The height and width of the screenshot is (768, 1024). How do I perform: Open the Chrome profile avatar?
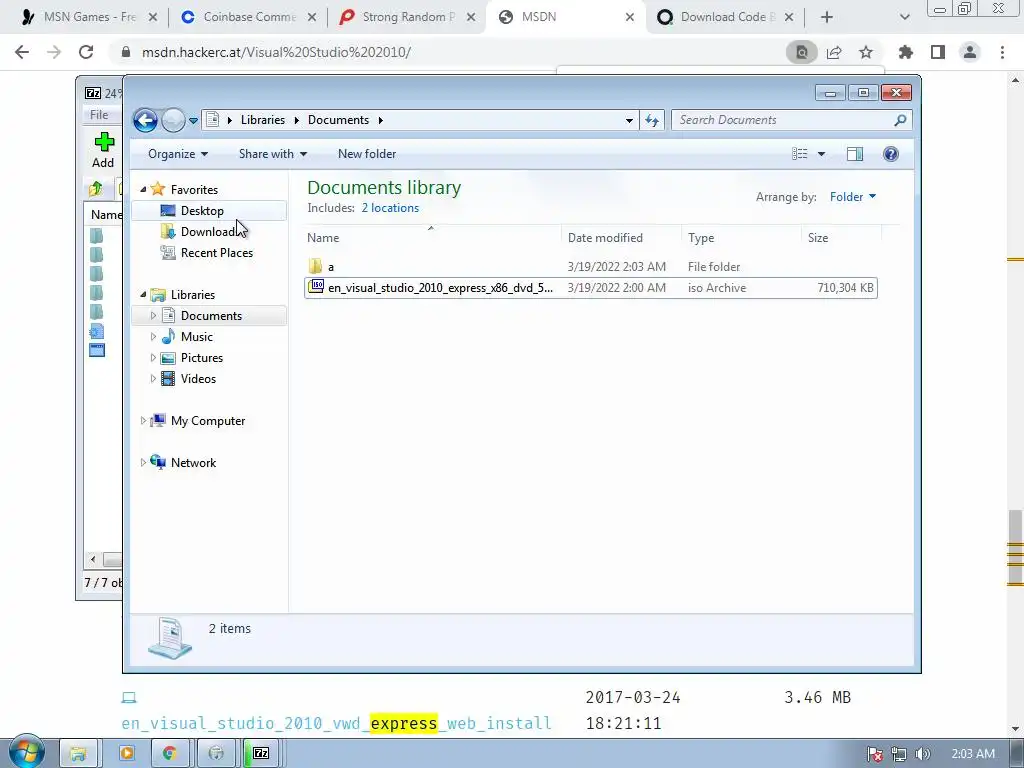coord(970,52)
